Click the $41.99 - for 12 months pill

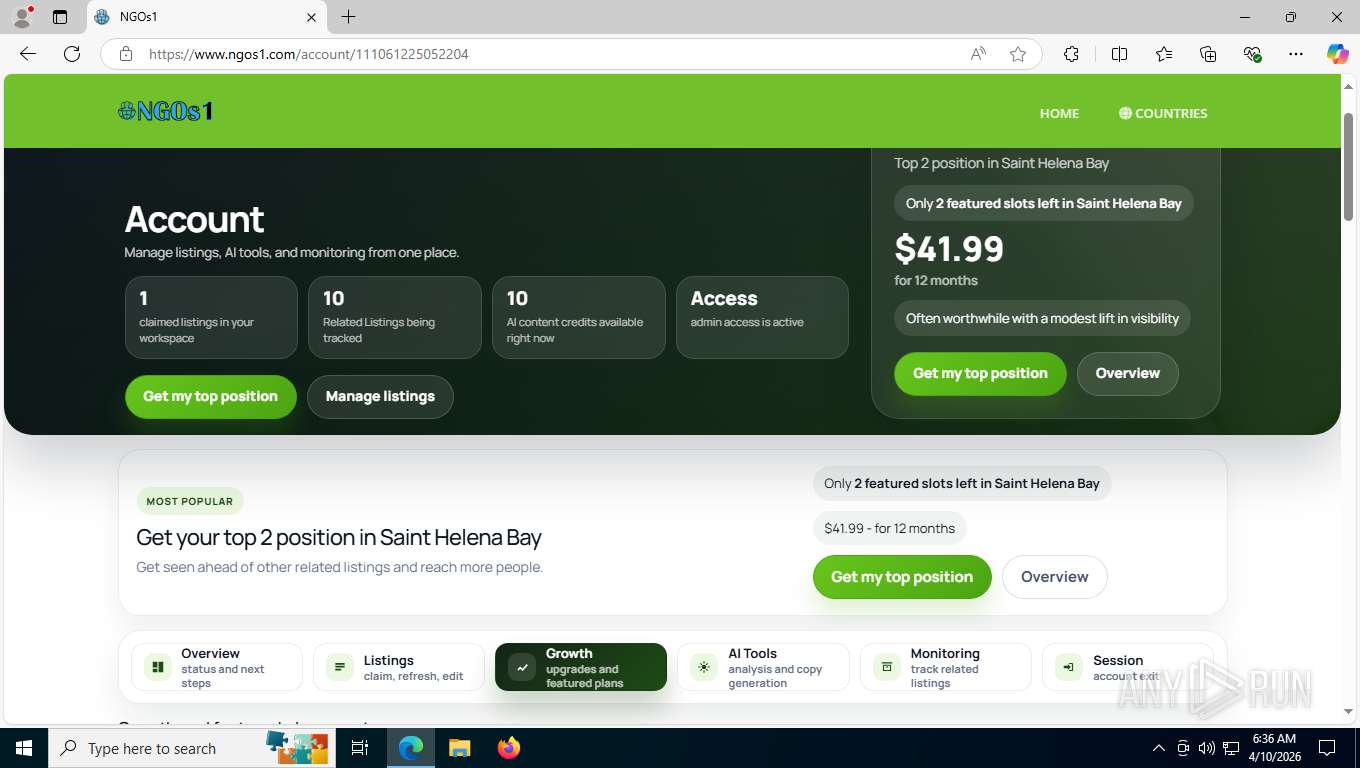tap(890, 528)
